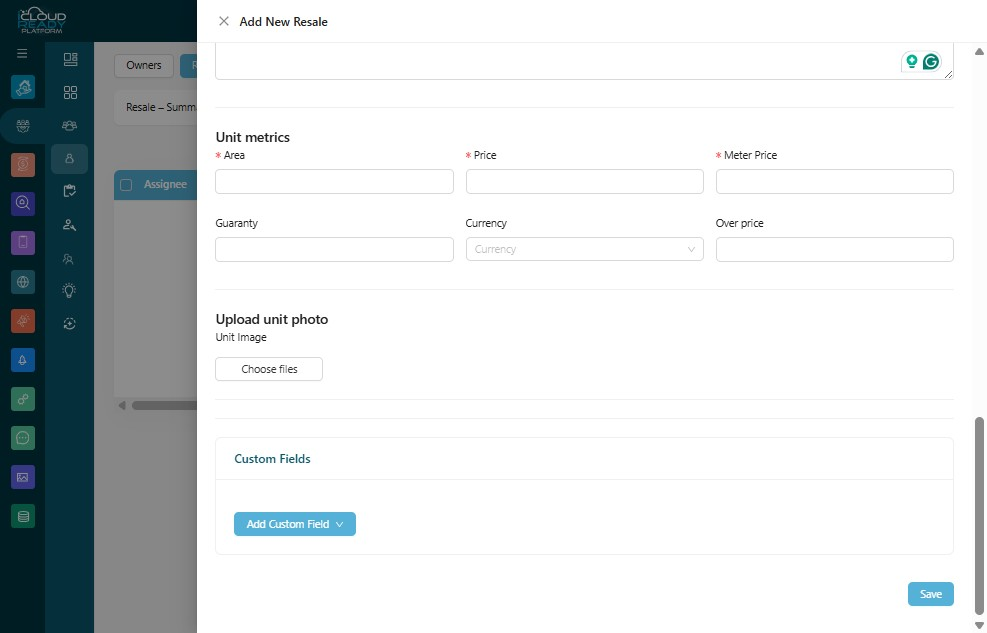The height and width of the screenshot is (633, 987).
Task: Open the team group icon in submenu
Action: point(69,126)
